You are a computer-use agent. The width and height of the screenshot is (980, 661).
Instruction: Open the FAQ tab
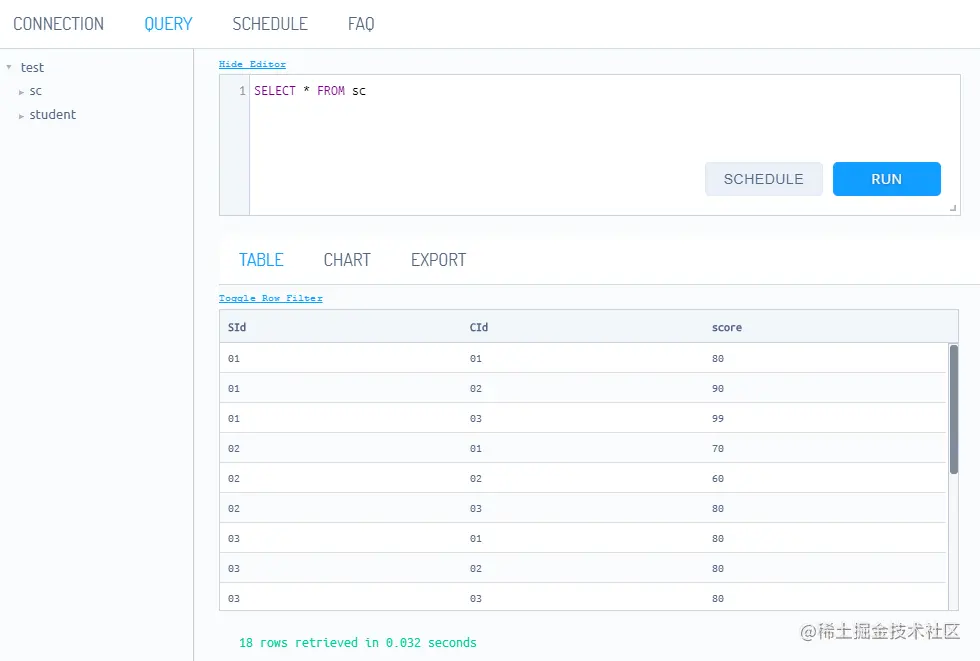tap(361, 24)
